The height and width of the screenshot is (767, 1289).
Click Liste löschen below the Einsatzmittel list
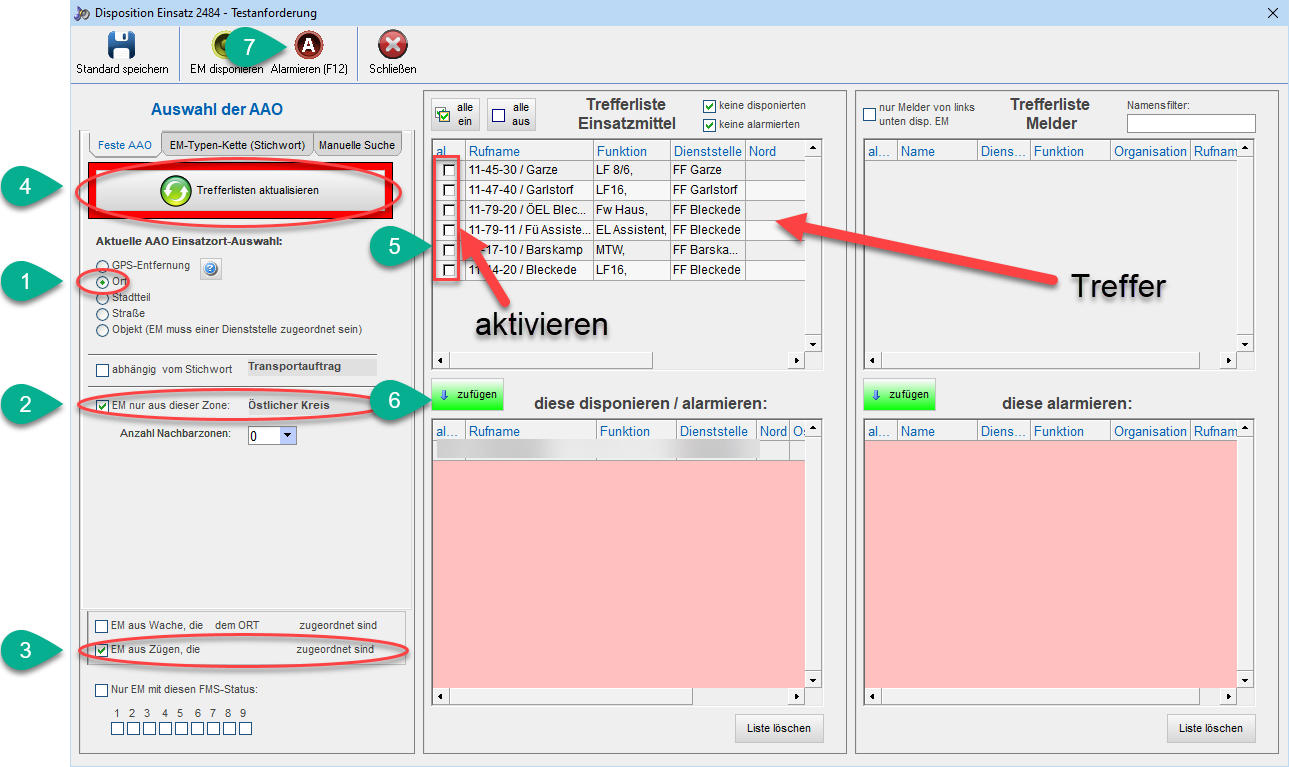[778, 728]
